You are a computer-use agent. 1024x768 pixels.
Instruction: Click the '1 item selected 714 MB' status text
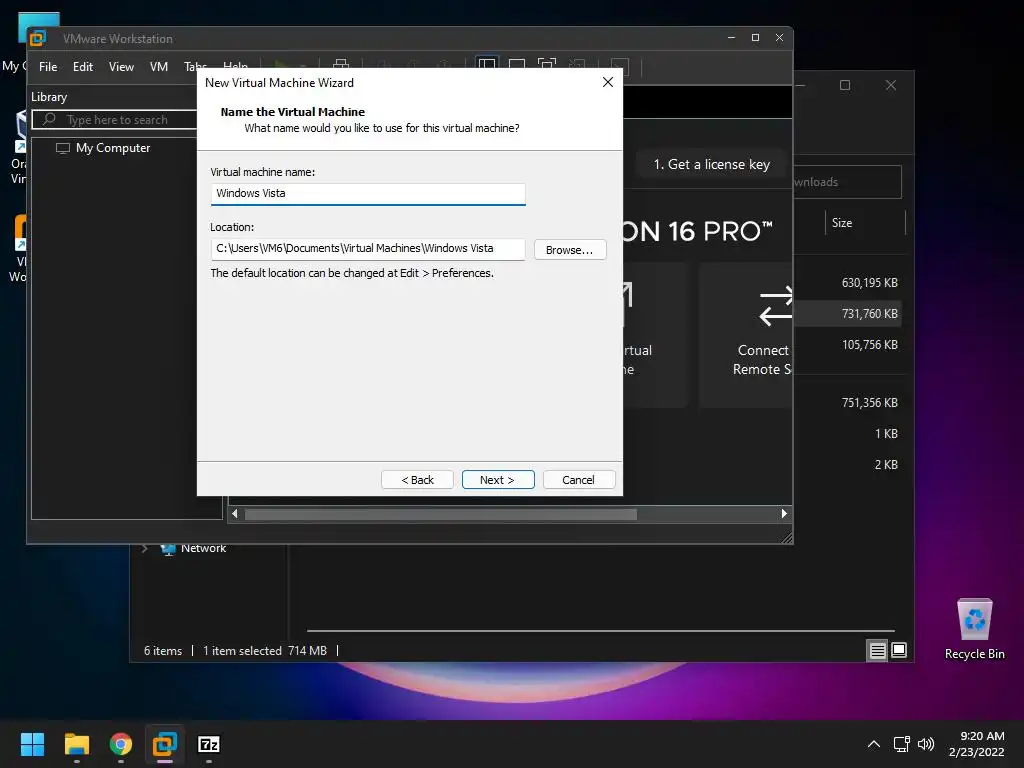click(264, 651)
